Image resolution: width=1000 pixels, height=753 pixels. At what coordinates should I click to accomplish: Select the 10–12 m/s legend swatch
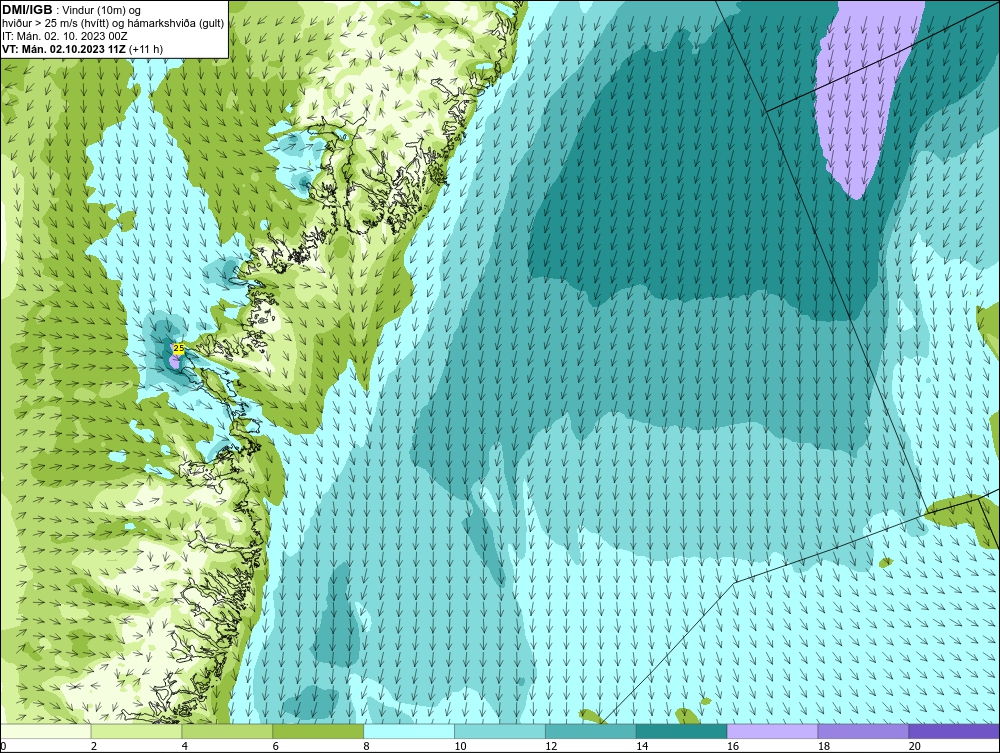point(500,731)
